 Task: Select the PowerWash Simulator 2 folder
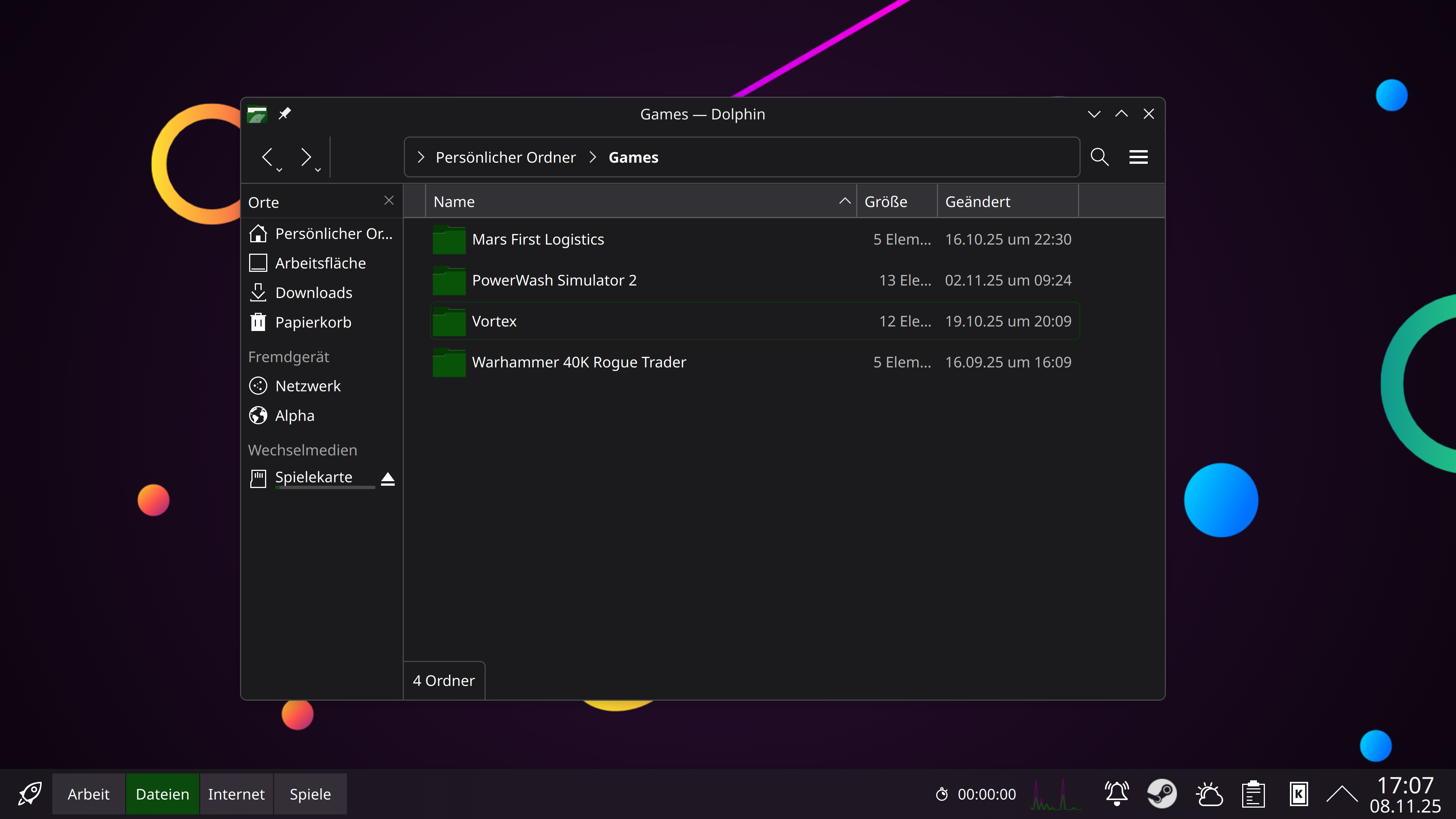pyautogui.click(x=554, y=280)
